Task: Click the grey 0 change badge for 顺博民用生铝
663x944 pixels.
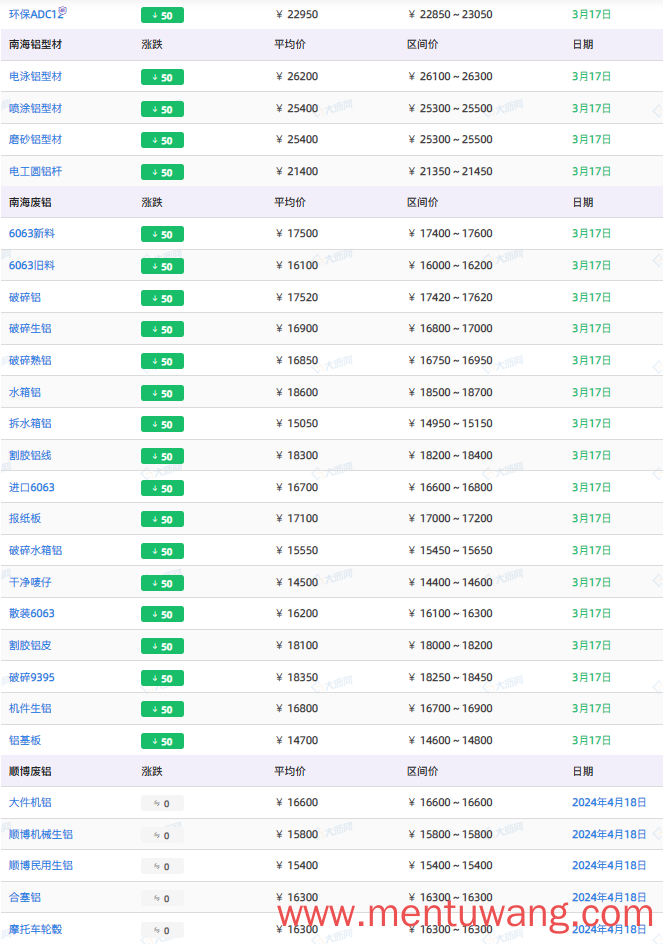Action: pos(163,867)
